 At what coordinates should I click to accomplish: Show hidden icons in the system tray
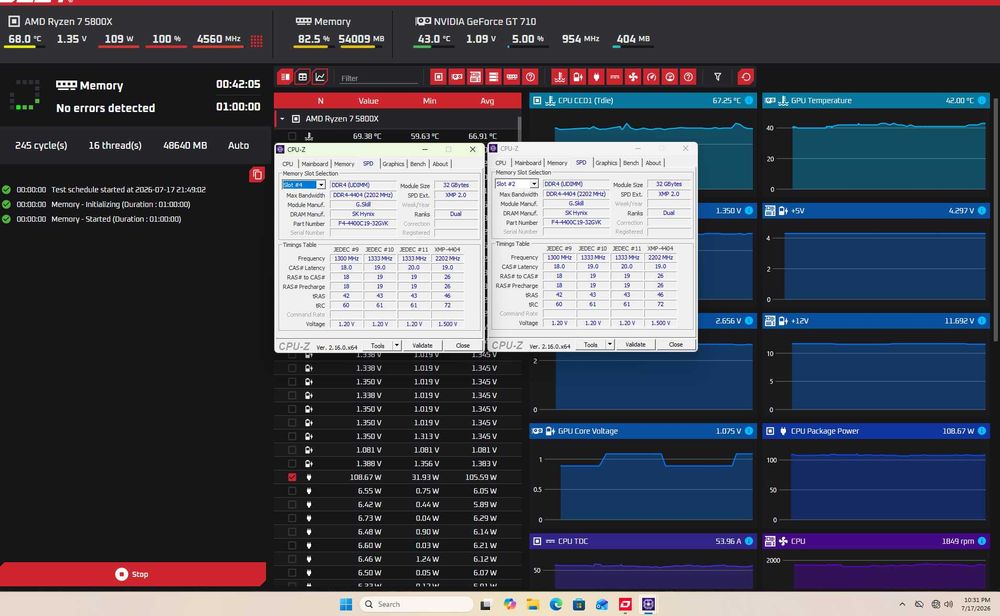[x=902, y=605]
